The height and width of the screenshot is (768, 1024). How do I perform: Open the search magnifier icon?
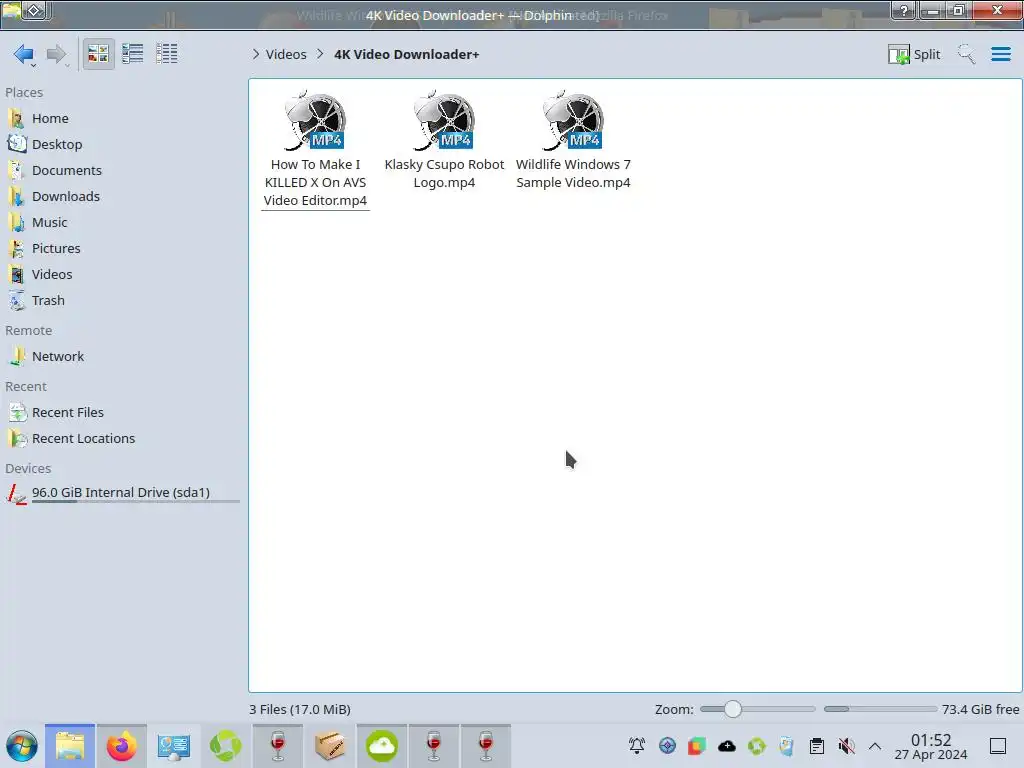pos(966,54)
